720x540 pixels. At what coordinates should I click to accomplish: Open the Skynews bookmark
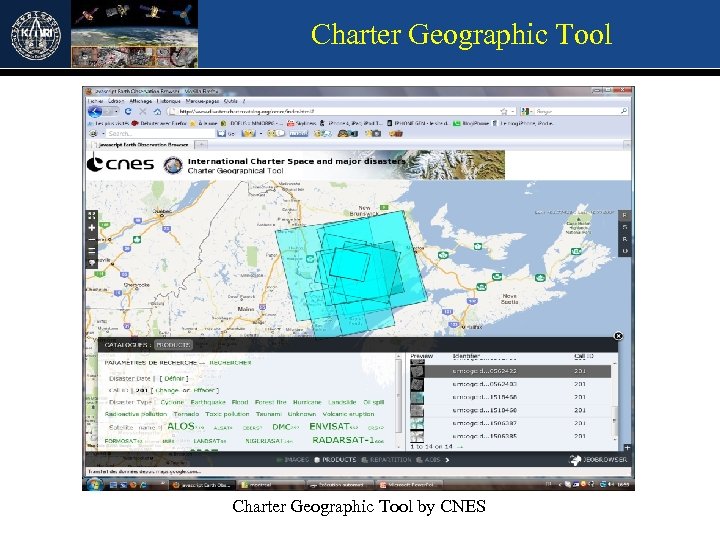click(x=302, y=123)
